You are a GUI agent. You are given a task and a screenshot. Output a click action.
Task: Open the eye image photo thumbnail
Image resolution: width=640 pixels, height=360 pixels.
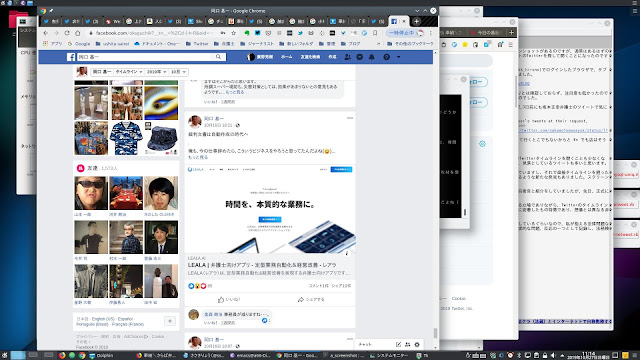(161, 103)
